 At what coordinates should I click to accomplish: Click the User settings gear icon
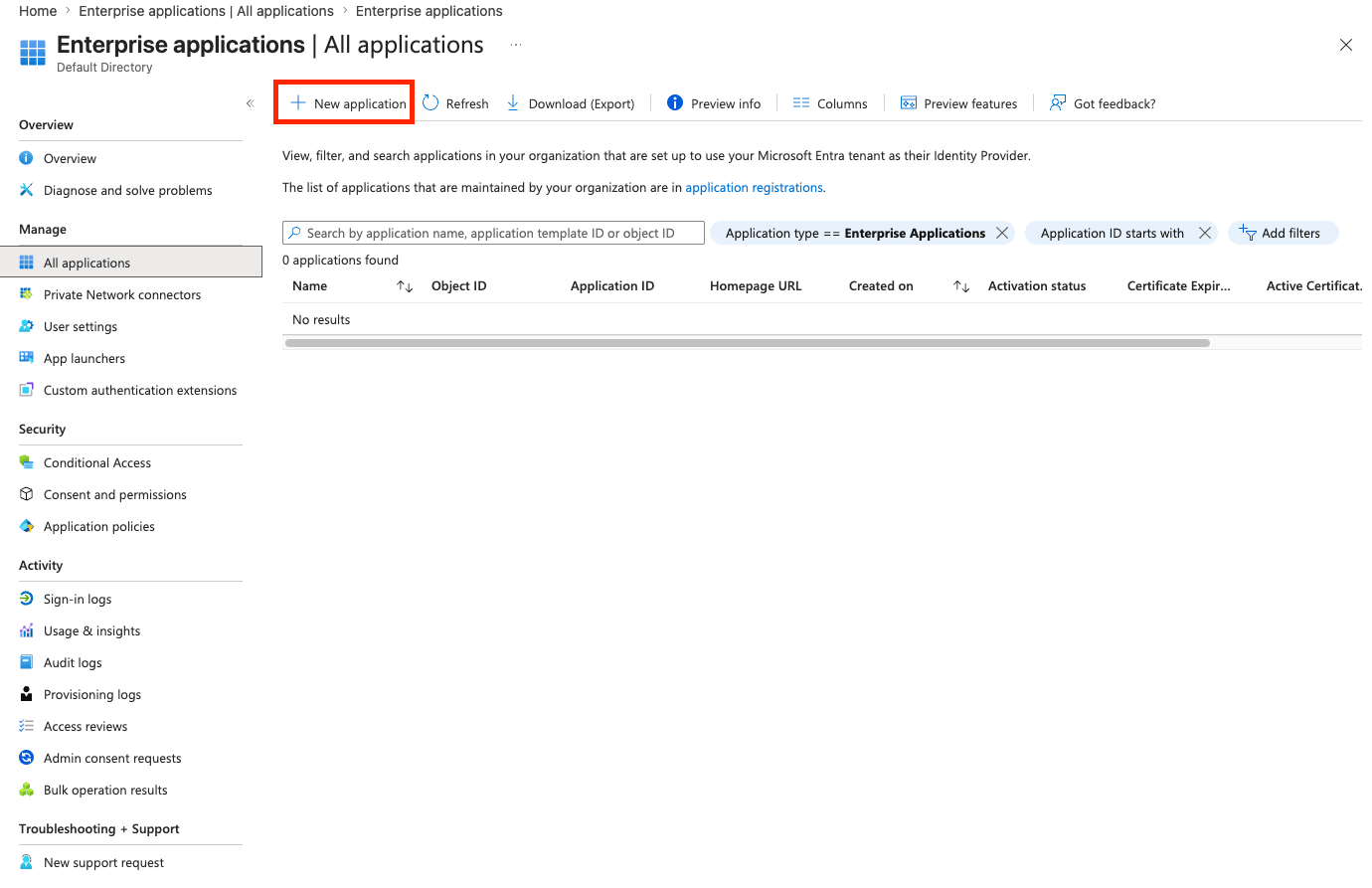[27, 326]
